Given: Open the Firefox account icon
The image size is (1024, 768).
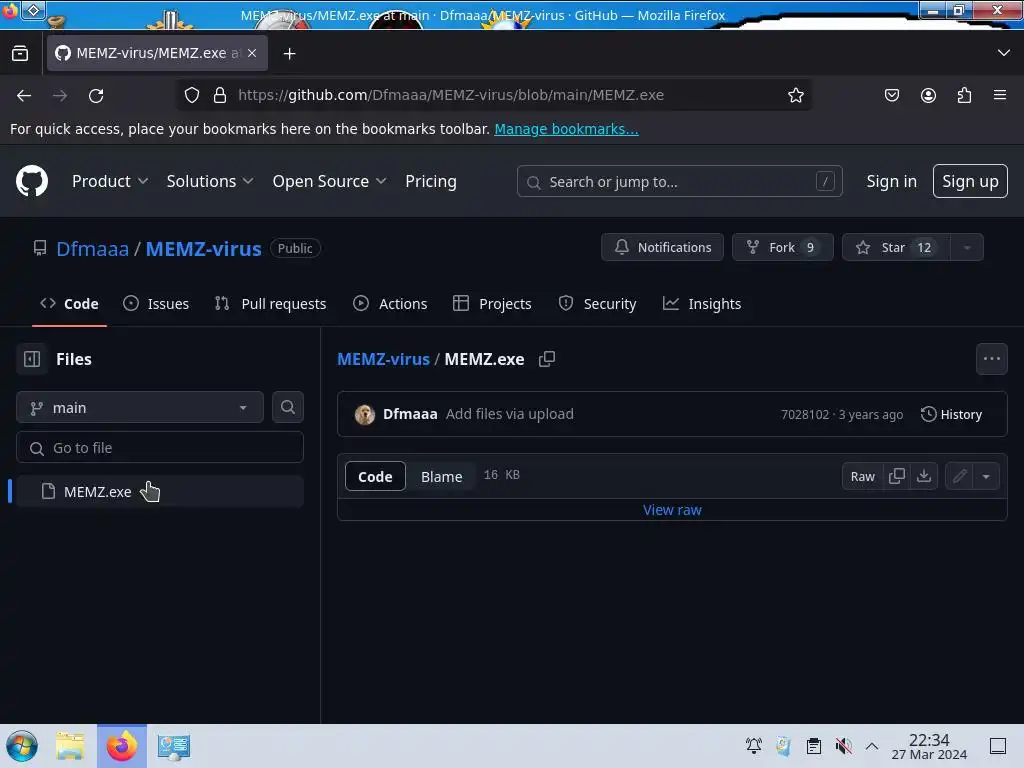Looking at the screenshot, I should [928, 95].
